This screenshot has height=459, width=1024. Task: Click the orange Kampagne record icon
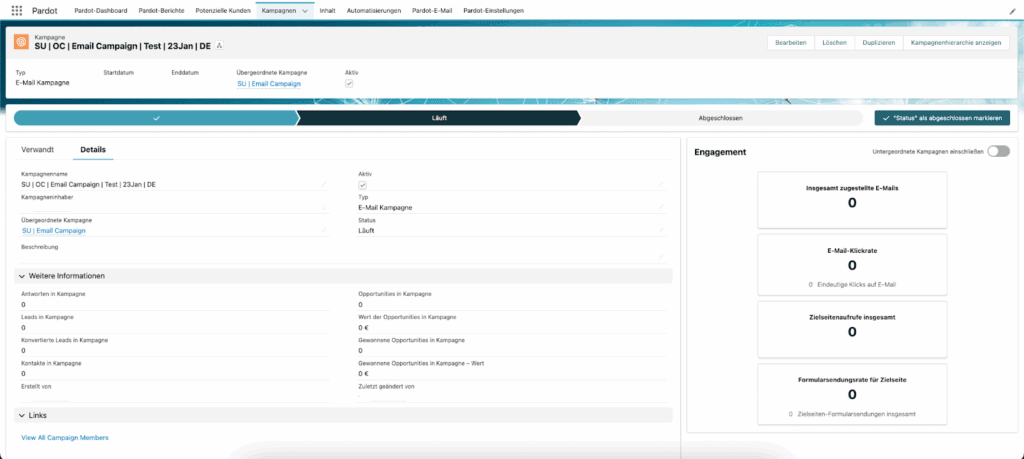point(22,42)
